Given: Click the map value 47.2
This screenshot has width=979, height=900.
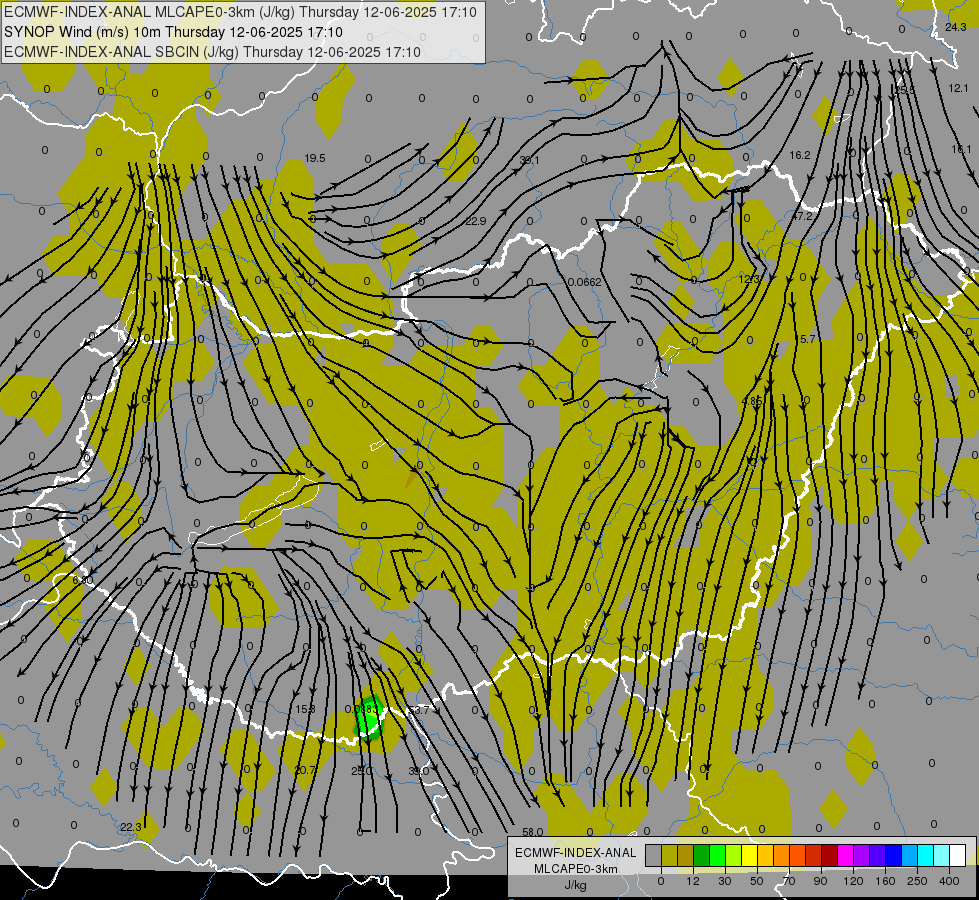Looking at the screenshot, I should tap(802, 216).
